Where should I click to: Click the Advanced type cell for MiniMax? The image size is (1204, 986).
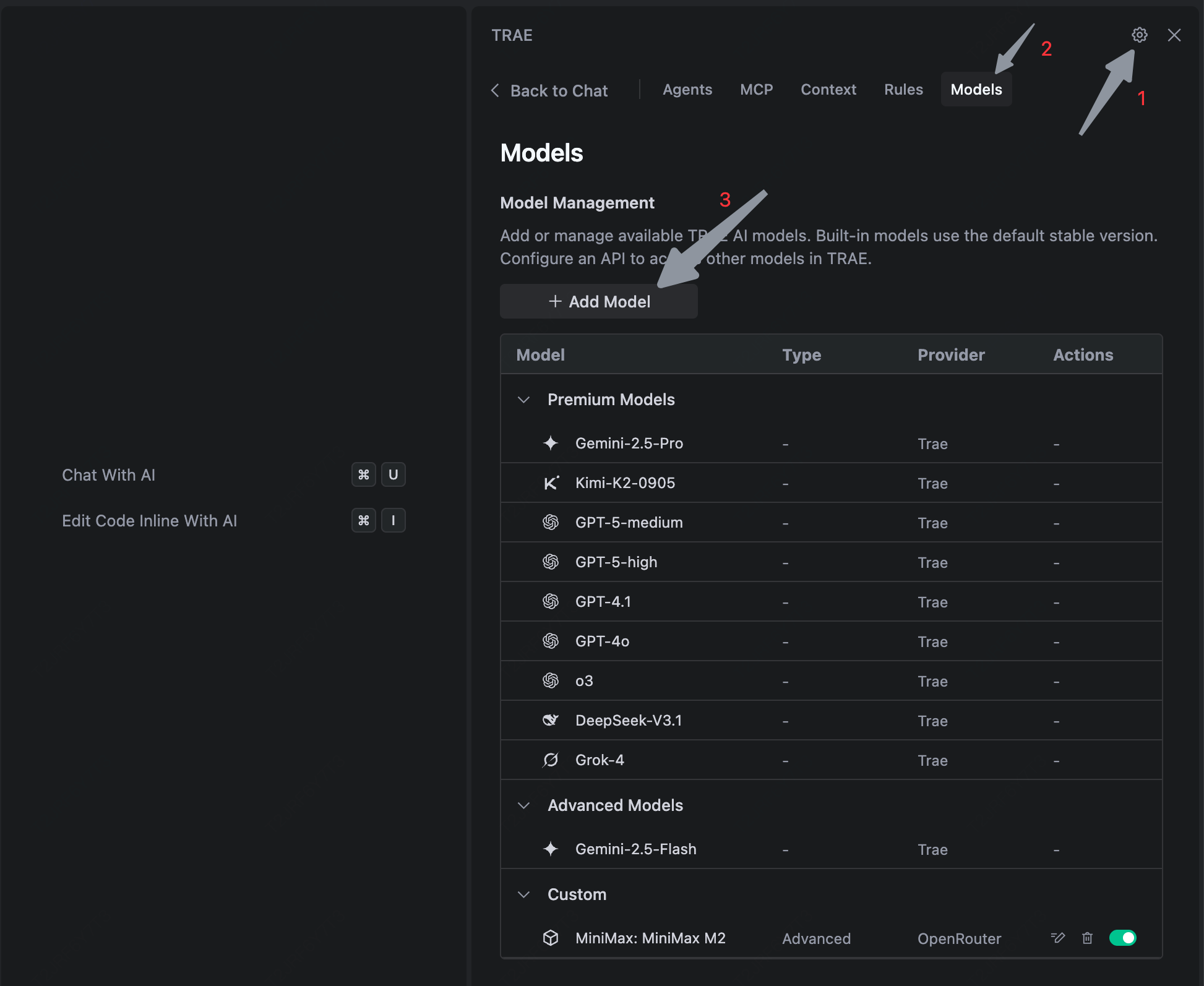(816, 939)
